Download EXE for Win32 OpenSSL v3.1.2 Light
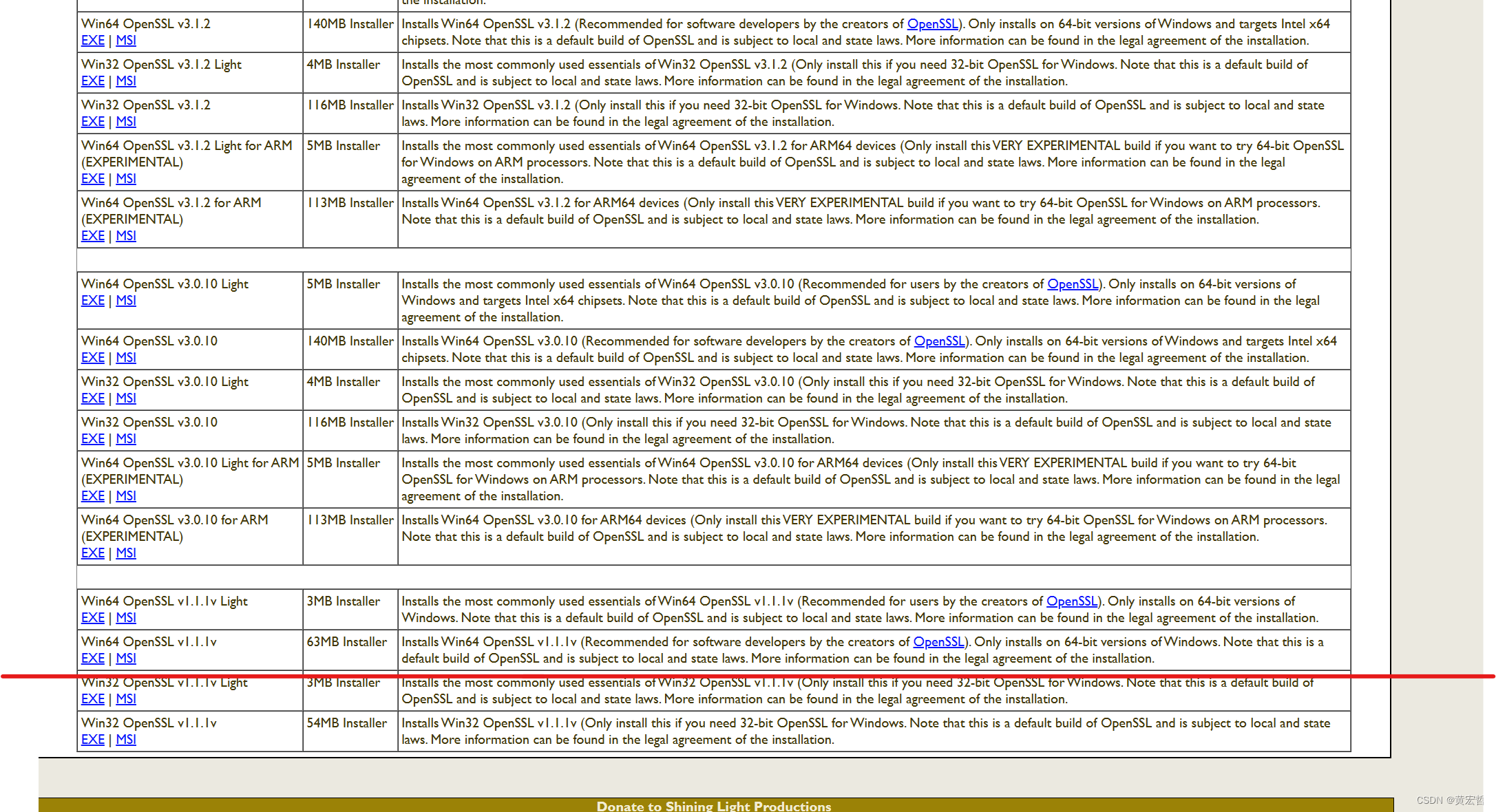This screenshot has width=1496, height=812. pos(93,81)
